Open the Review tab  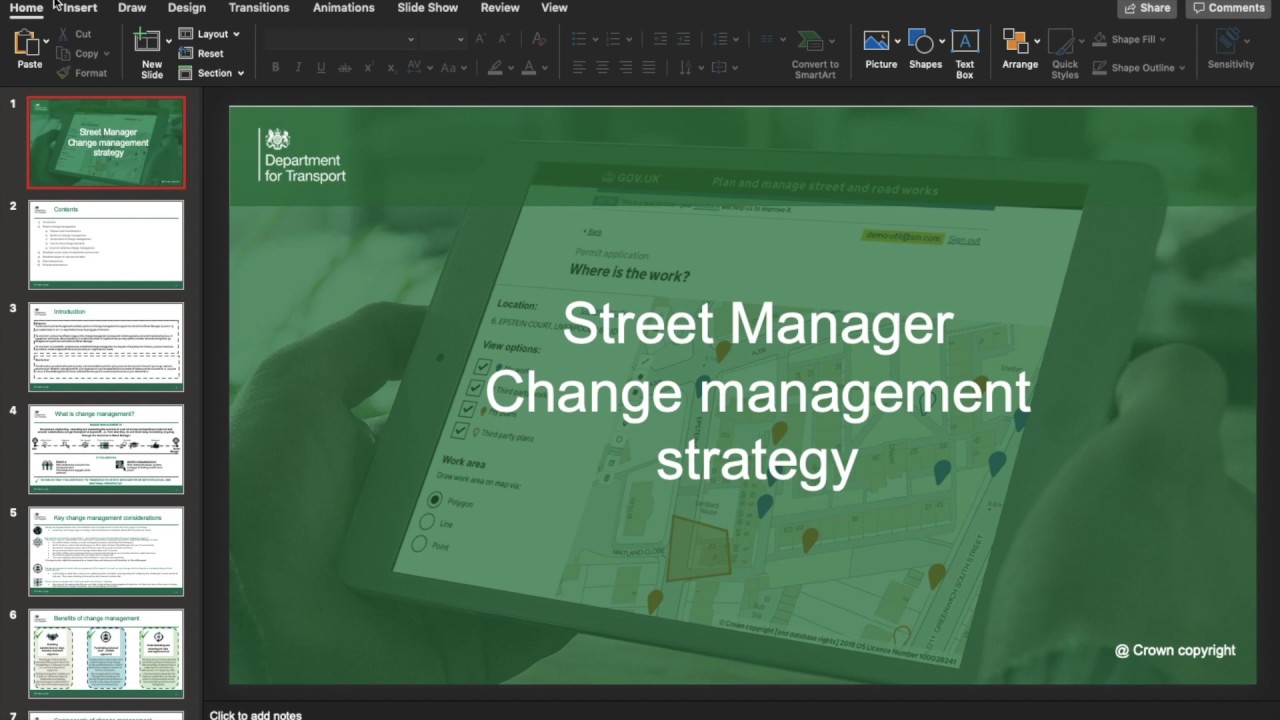coord(500,8)
